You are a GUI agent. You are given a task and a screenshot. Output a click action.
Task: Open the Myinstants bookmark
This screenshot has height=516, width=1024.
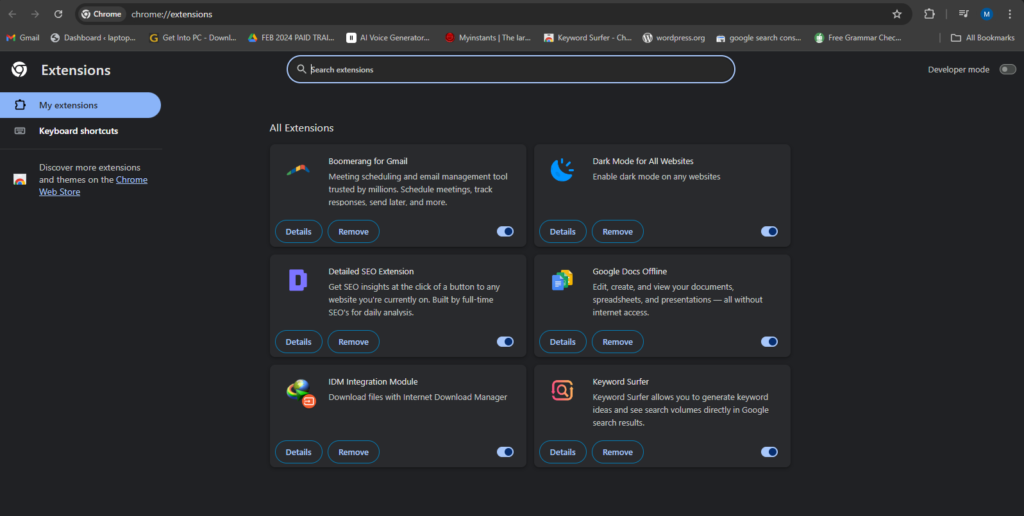[x=487, y=38]
